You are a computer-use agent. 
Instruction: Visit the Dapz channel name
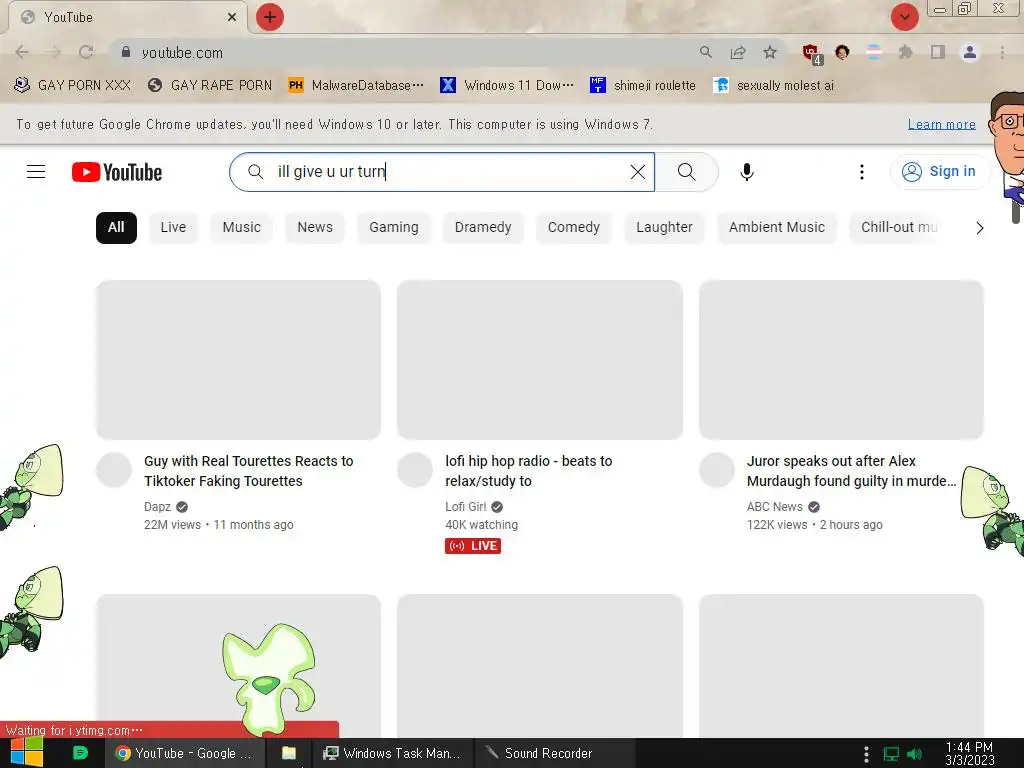(x=157, y=507)
